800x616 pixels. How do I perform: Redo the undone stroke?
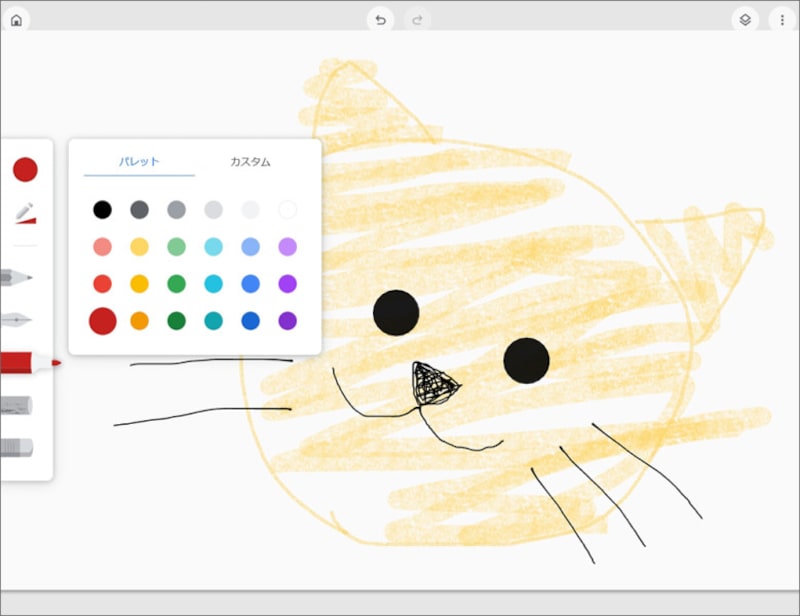pos(417,17)
